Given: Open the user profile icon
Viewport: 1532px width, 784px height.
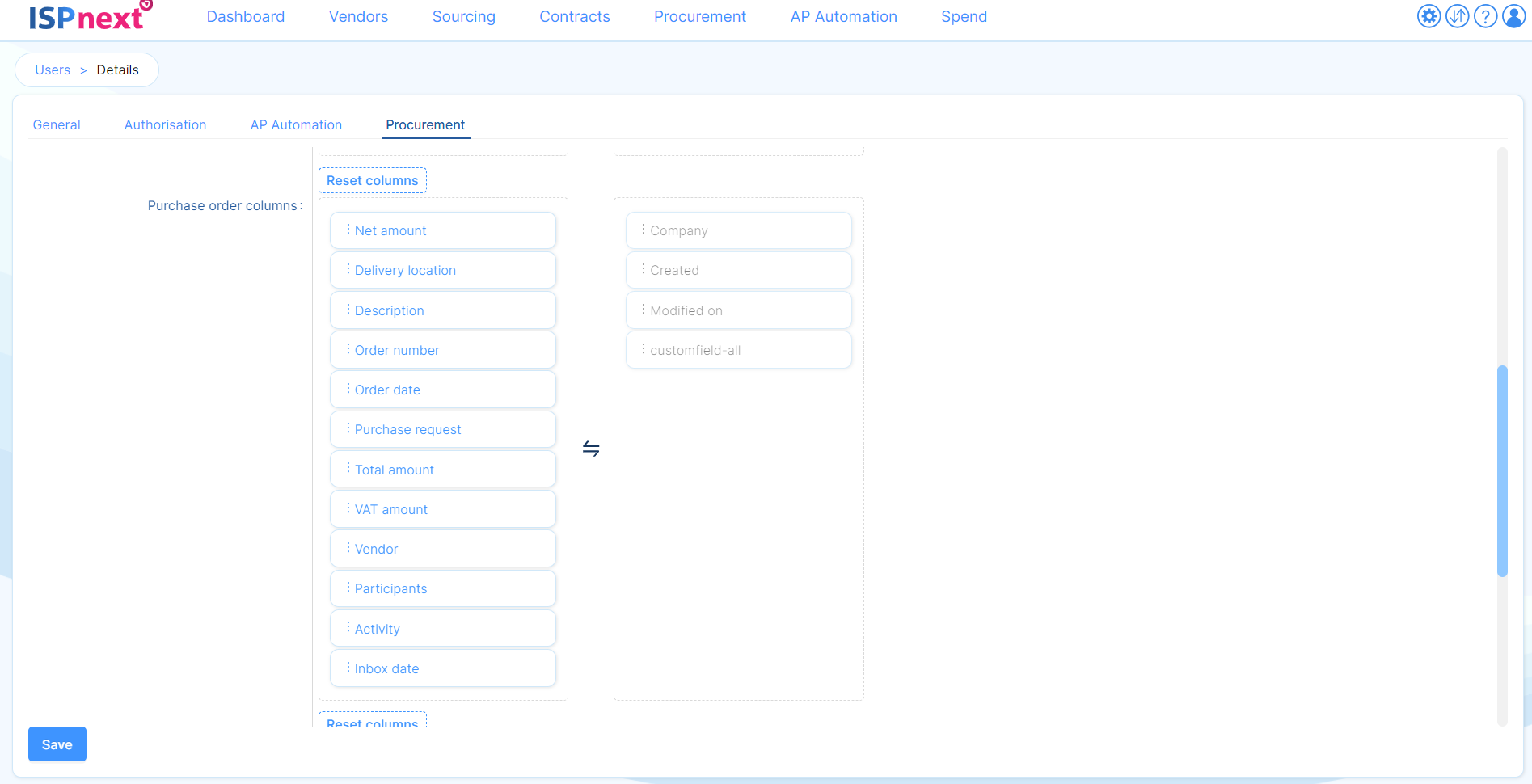Looking at the screenshot, I should (1513, 16).
